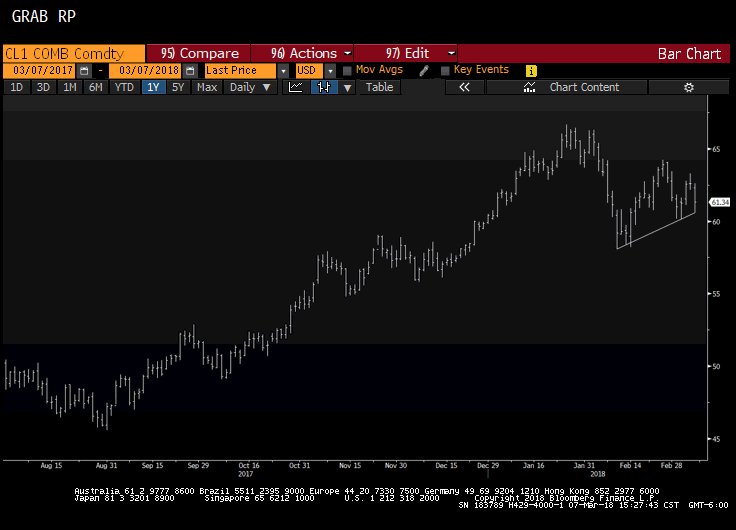
Task: Click the Bar Chart title text
Action: coord(689,54)
